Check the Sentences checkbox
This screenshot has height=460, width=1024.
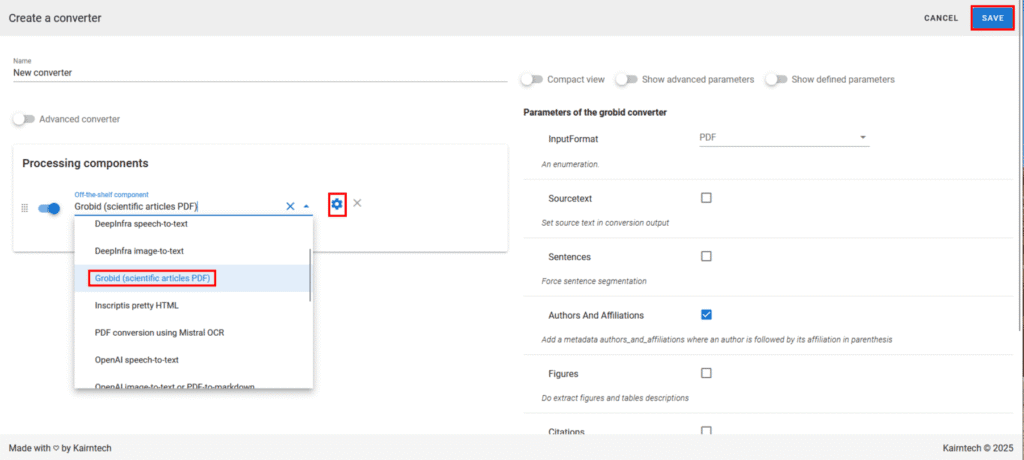click(x=706, y=256)
